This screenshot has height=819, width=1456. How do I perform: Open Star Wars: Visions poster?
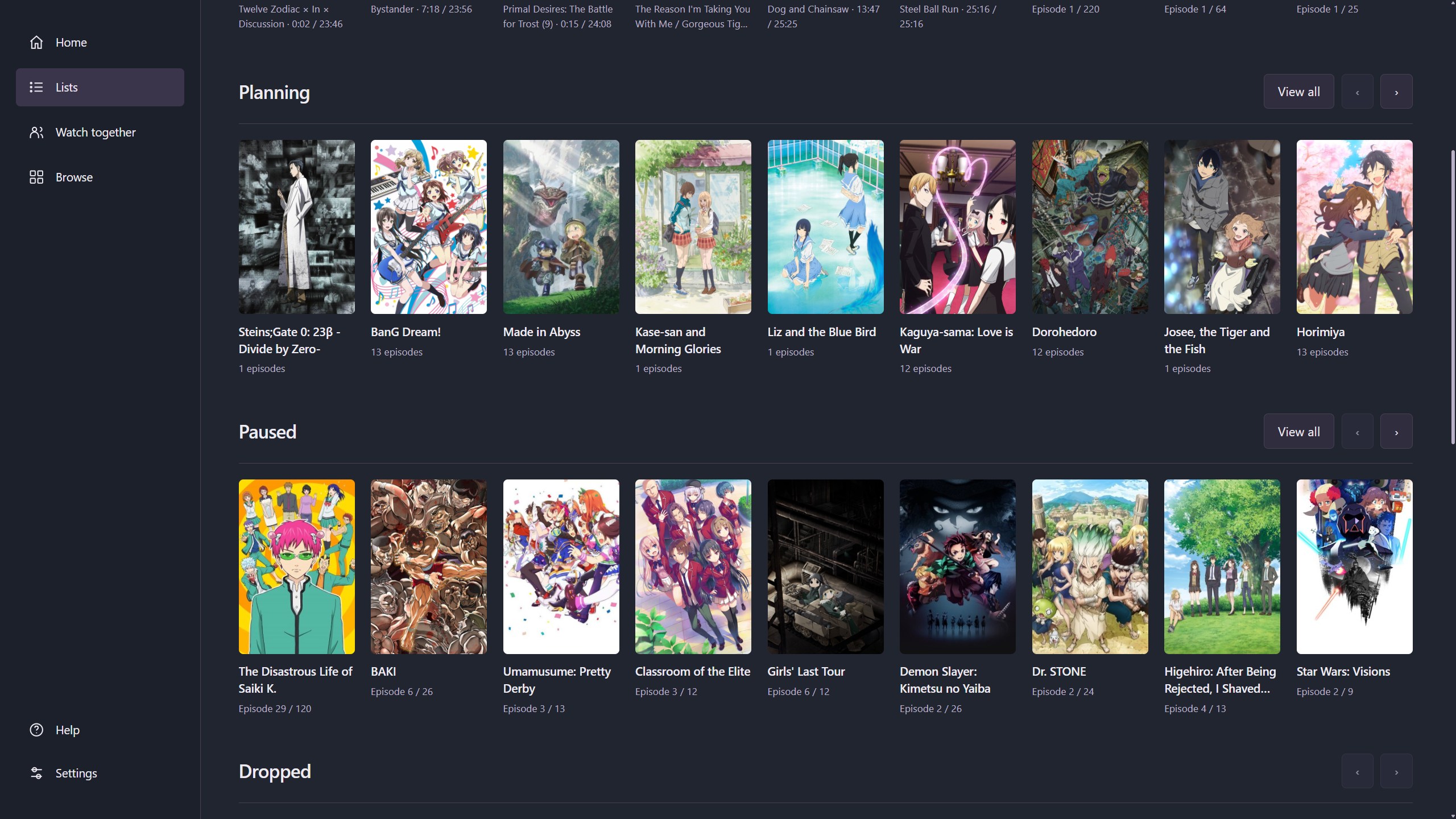click(1355, 566)
